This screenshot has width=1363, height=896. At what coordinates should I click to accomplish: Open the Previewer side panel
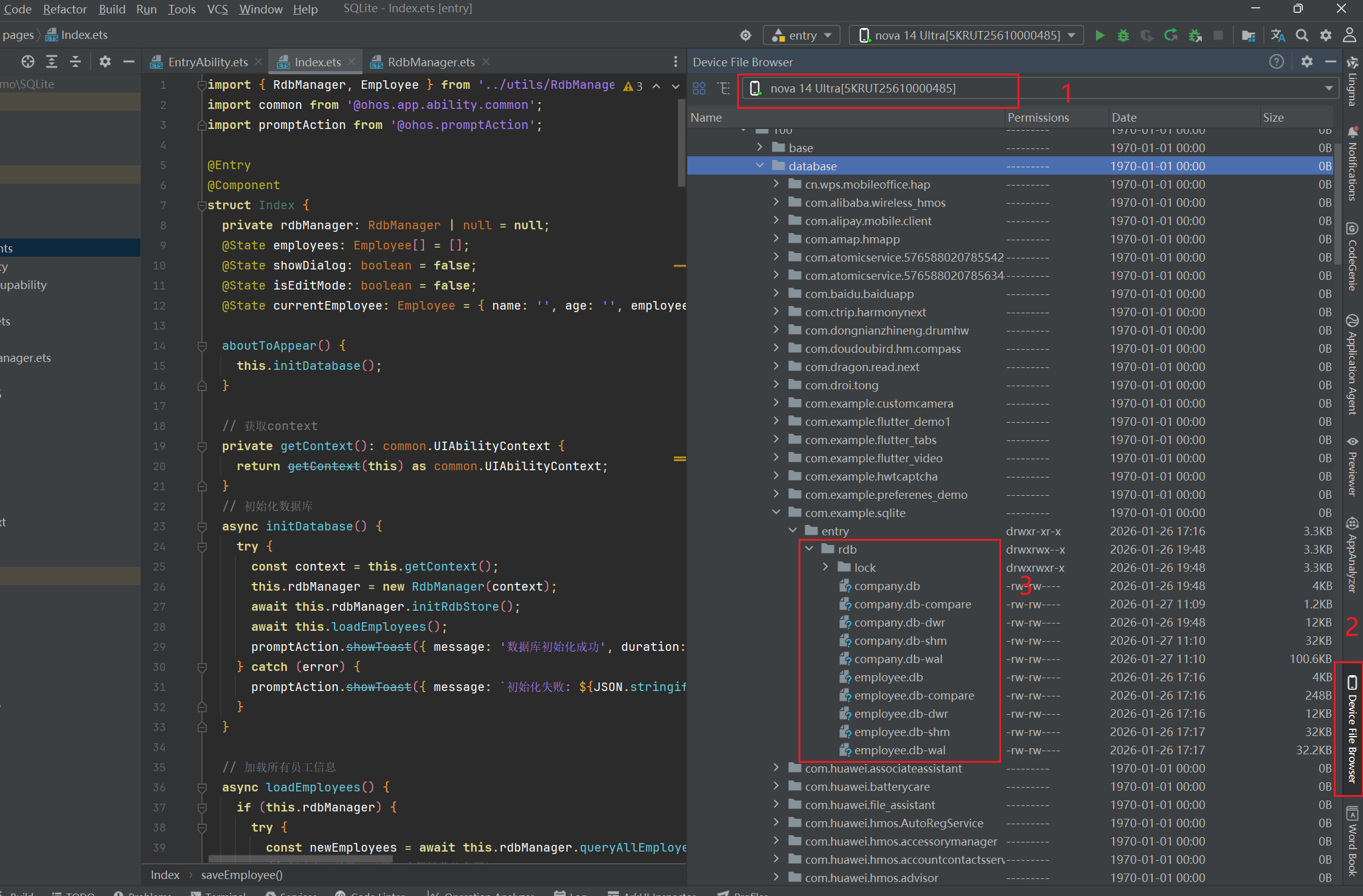(1352, 467)
